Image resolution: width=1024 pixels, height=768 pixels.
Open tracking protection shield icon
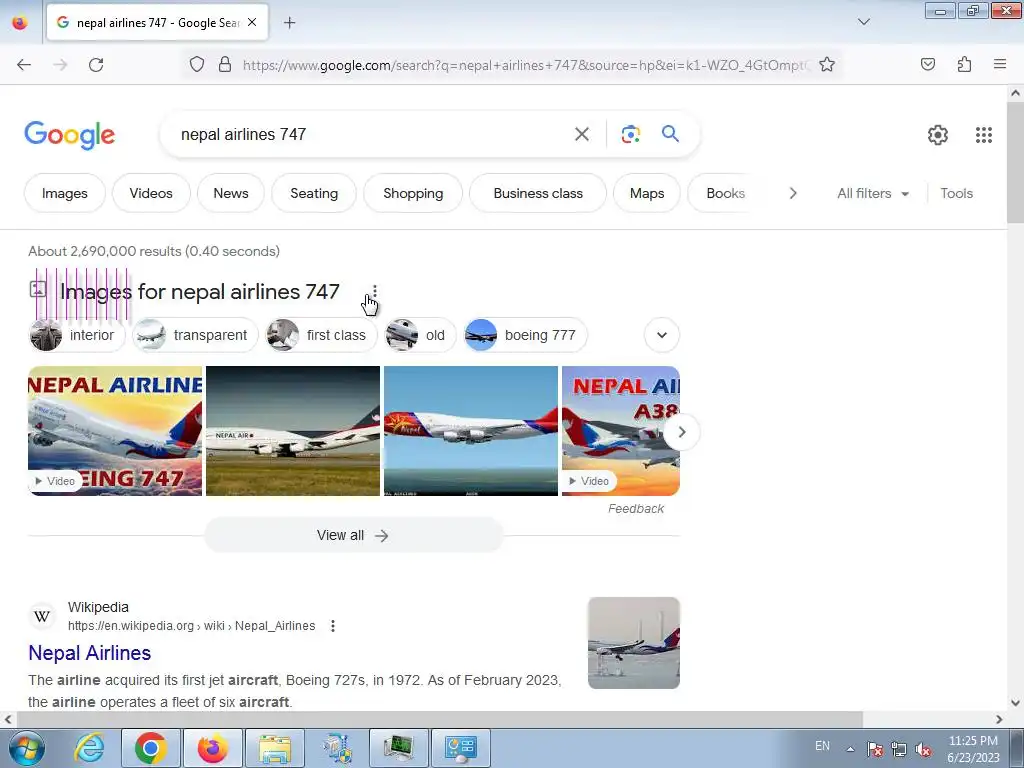197,65
